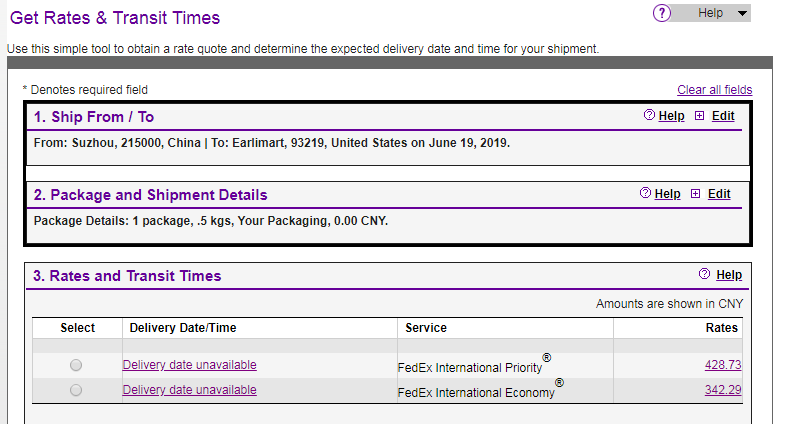Click Help icon in Rates and Transit Times

[705, 274]
